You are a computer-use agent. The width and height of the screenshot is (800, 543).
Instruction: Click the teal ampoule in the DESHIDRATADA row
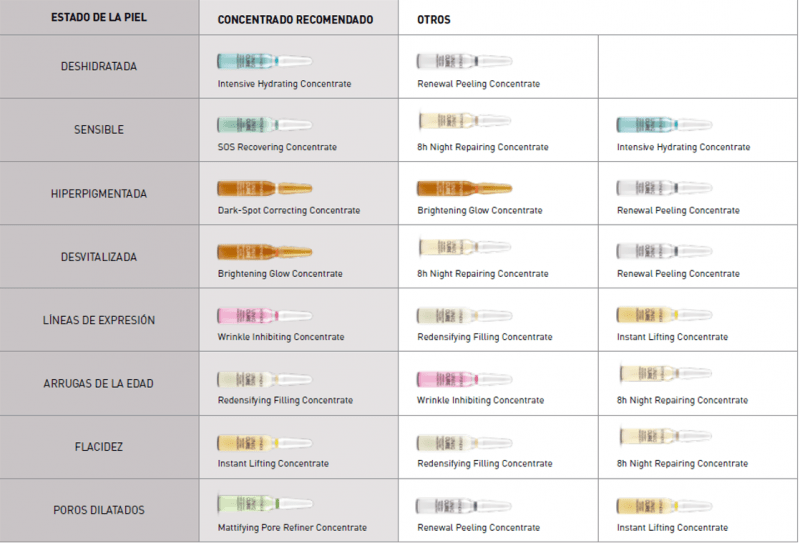pyautogui.click(x=265, y=61)
